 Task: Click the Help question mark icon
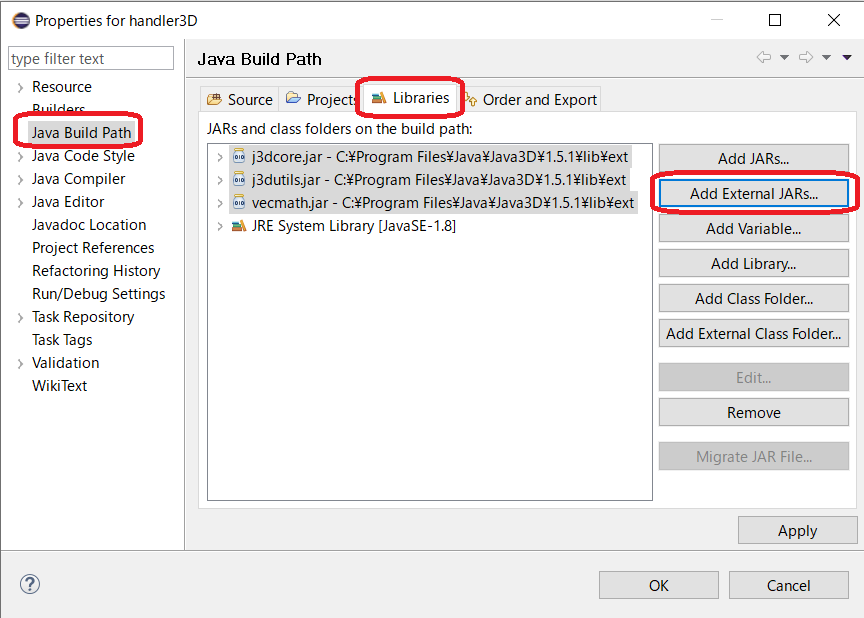(x=29, y=584)
